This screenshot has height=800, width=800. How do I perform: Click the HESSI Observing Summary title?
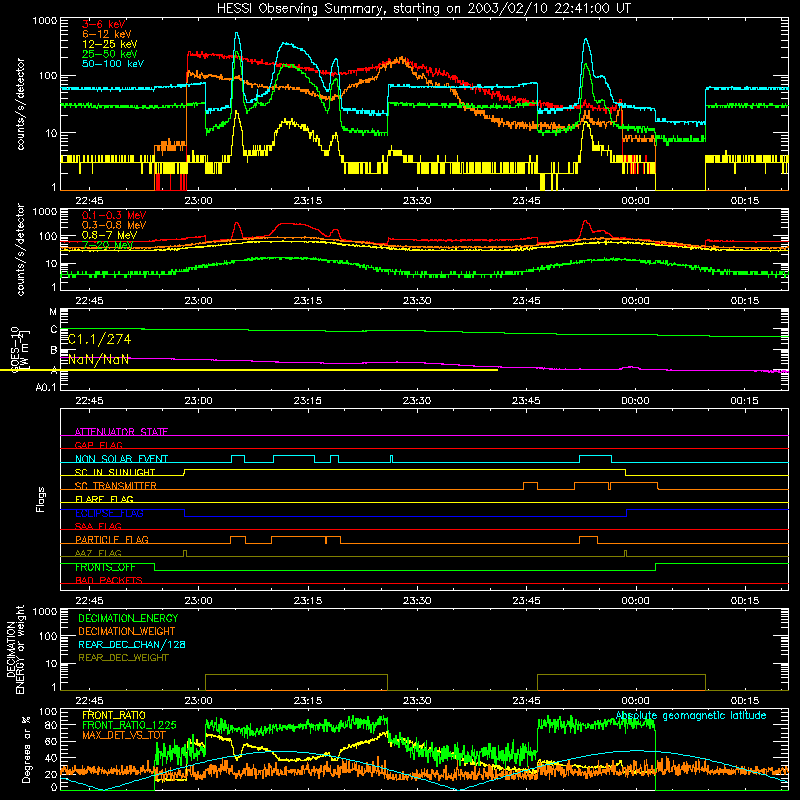[423, 8]
